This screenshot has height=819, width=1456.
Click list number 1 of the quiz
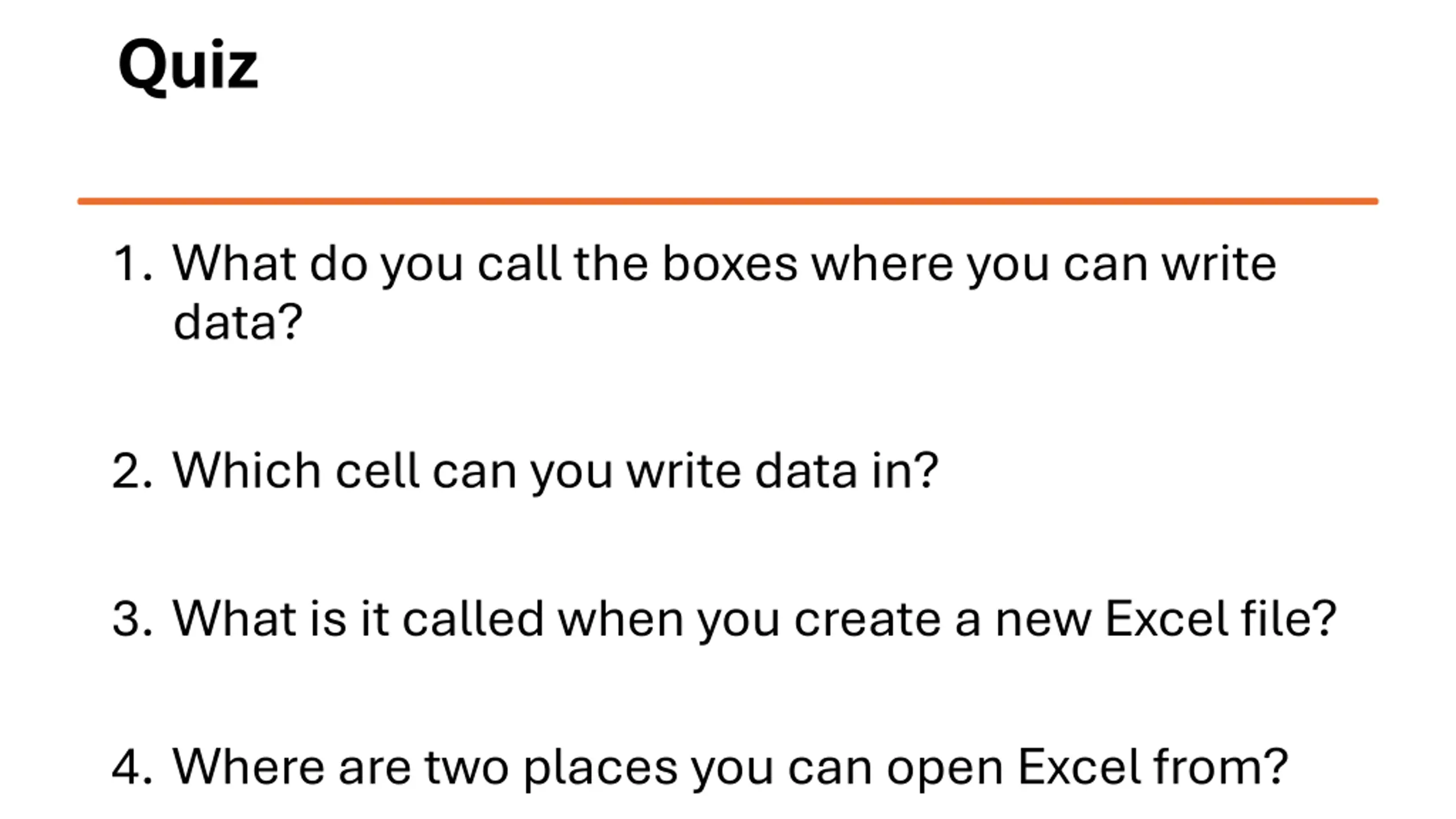pos(133,263)
